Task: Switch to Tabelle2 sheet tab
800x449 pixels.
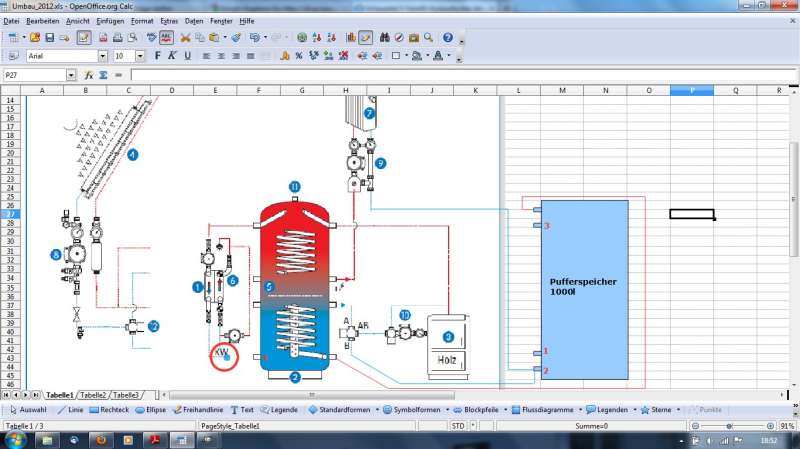Action: (93, 395)
